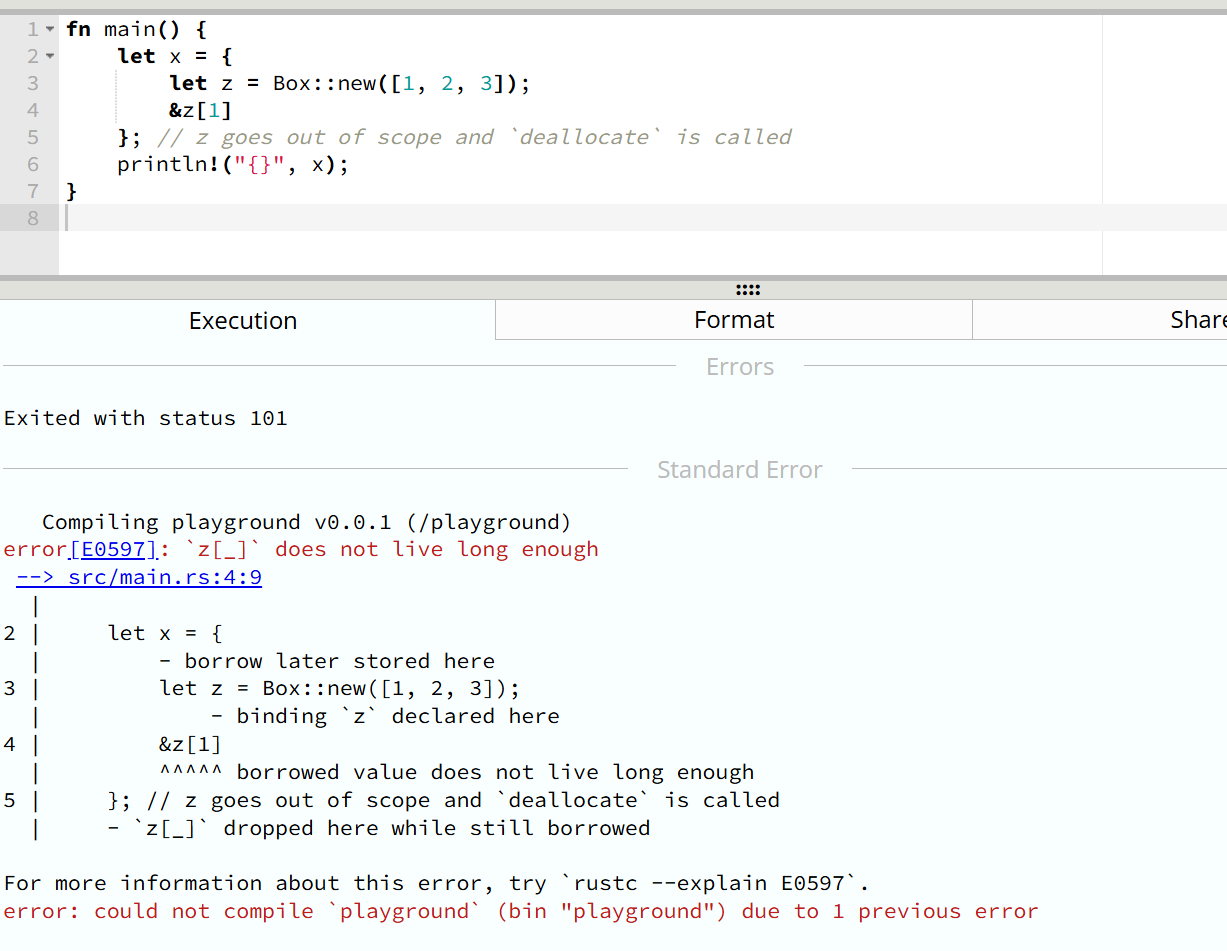
Task: Click line number 3 in the gutter
Action: tap(33, 84)
